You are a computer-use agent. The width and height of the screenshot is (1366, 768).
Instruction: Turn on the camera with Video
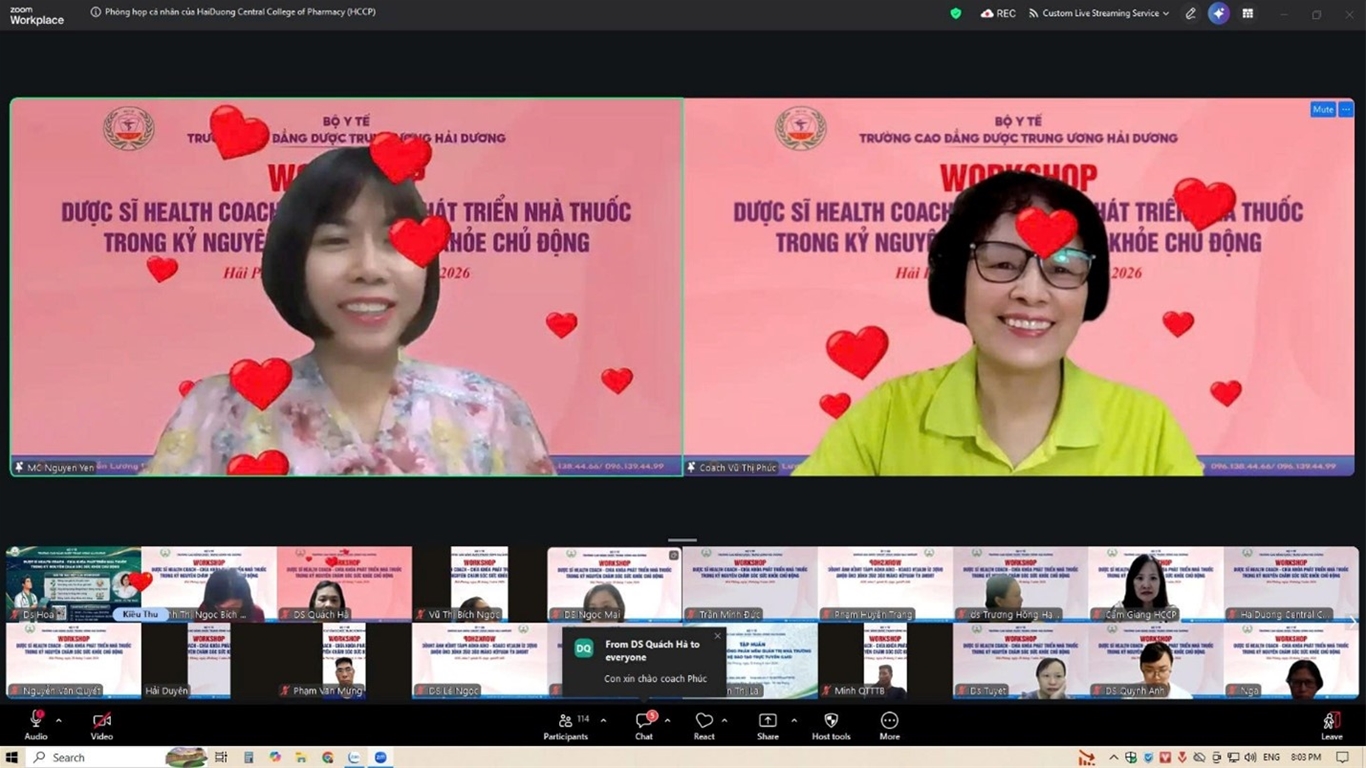101,726
